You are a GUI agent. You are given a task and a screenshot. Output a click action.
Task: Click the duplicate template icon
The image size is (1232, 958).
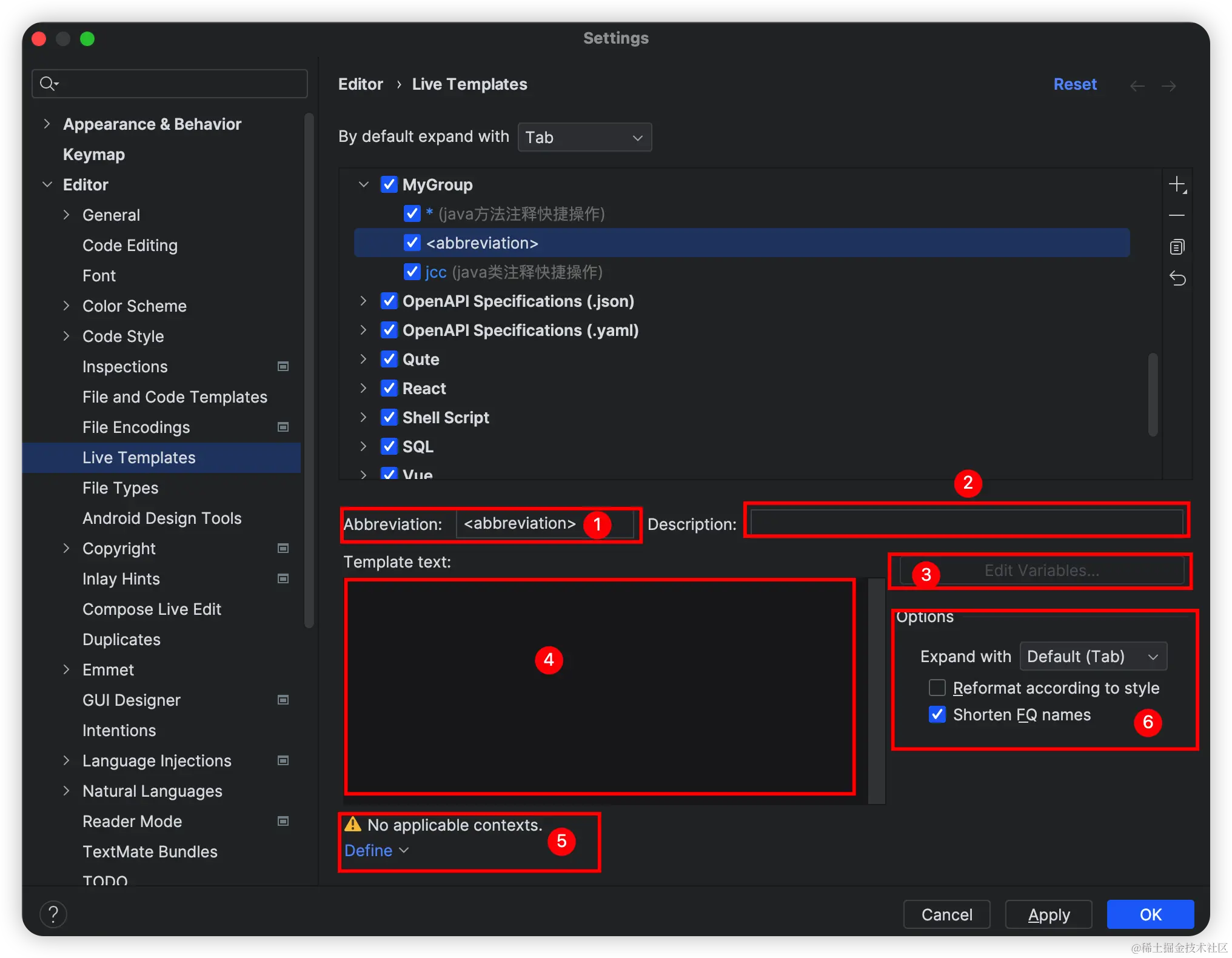click(x=1177, y=247)
